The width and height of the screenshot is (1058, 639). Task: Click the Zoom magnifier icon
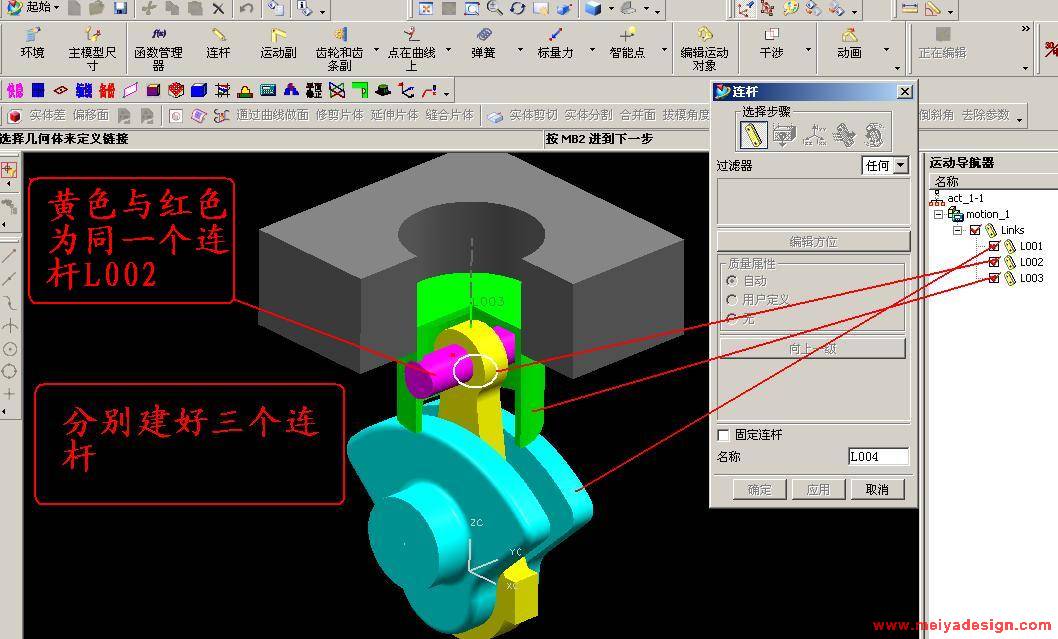coord(495,8)
